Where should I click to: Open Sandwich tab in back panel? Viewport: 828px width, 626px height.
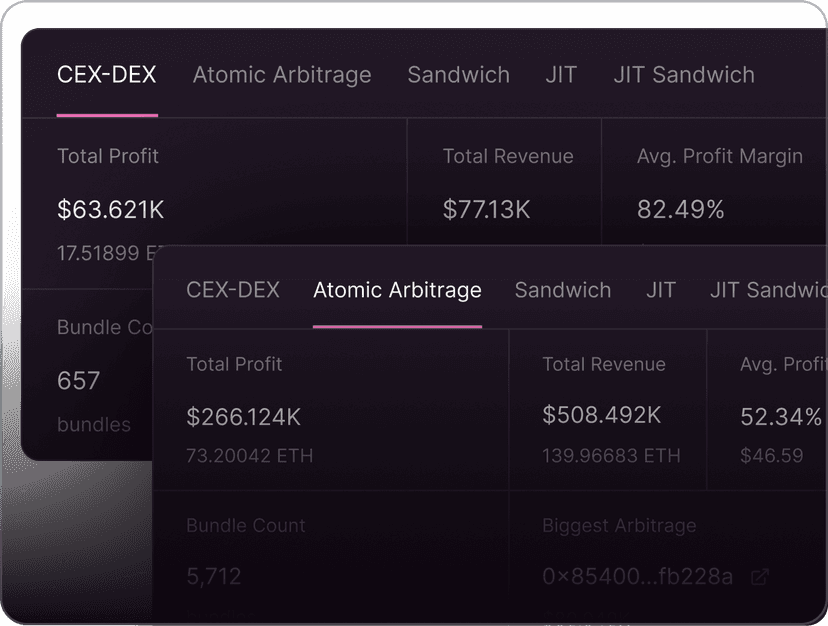coord(458,74)
